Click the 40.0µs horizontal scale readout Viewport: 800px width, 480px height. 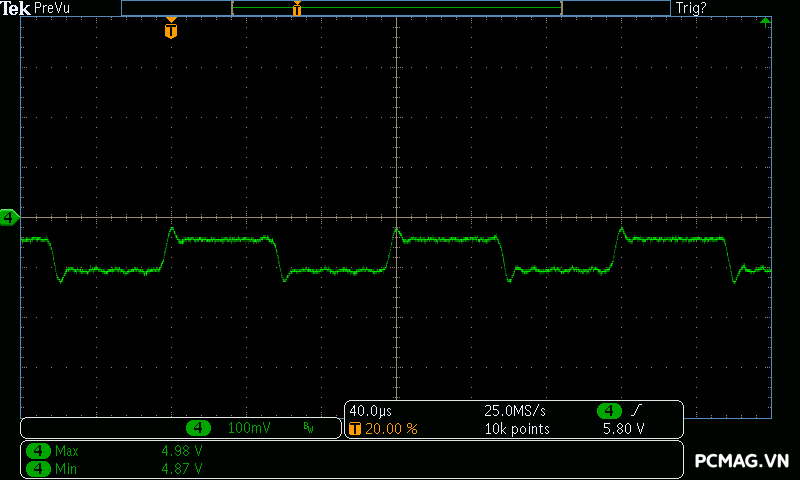371,411
